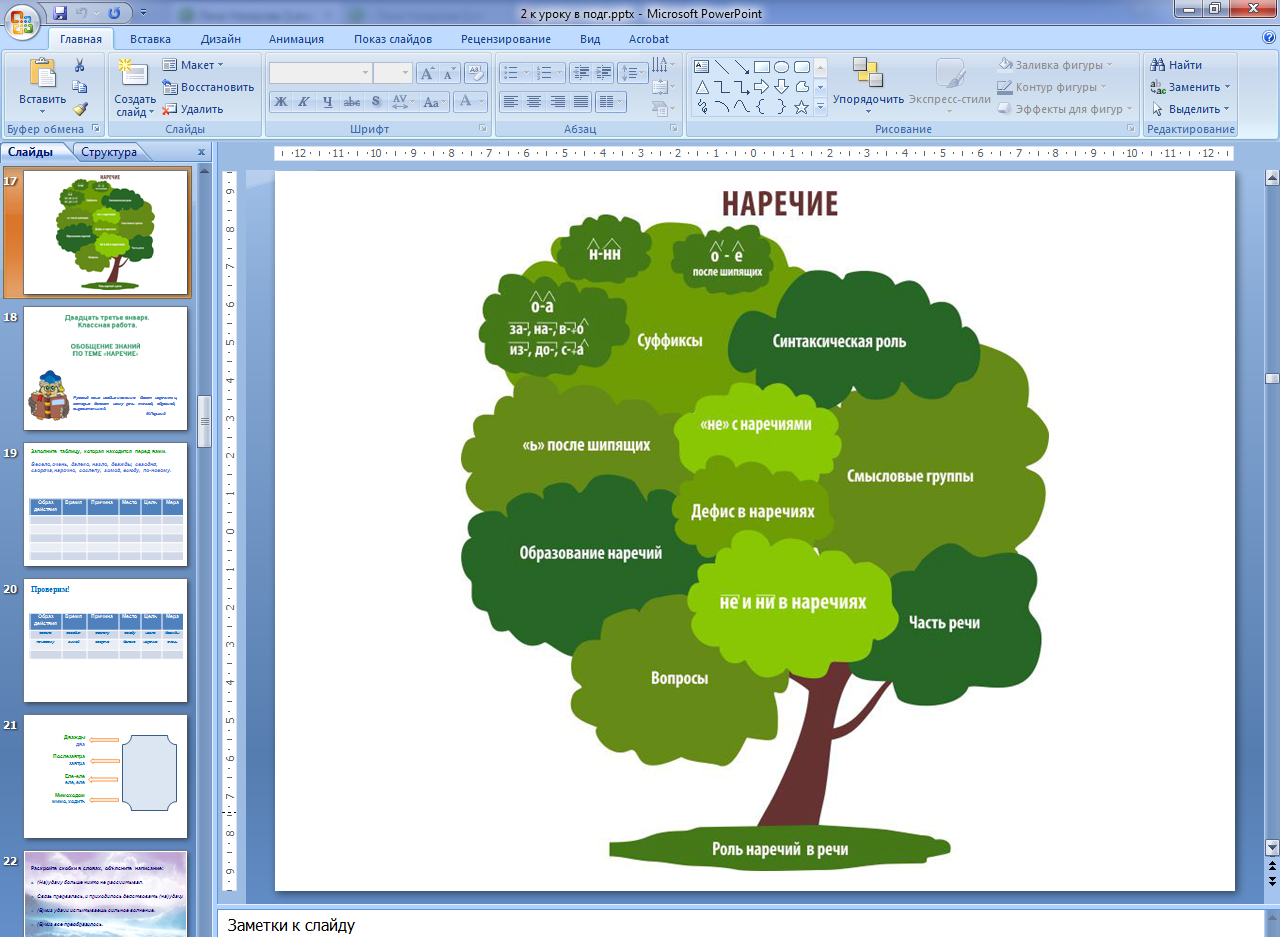Jump to the next slide with the double-down arrow
The image size is (1280, 937).
click(x=1272, y=881)
